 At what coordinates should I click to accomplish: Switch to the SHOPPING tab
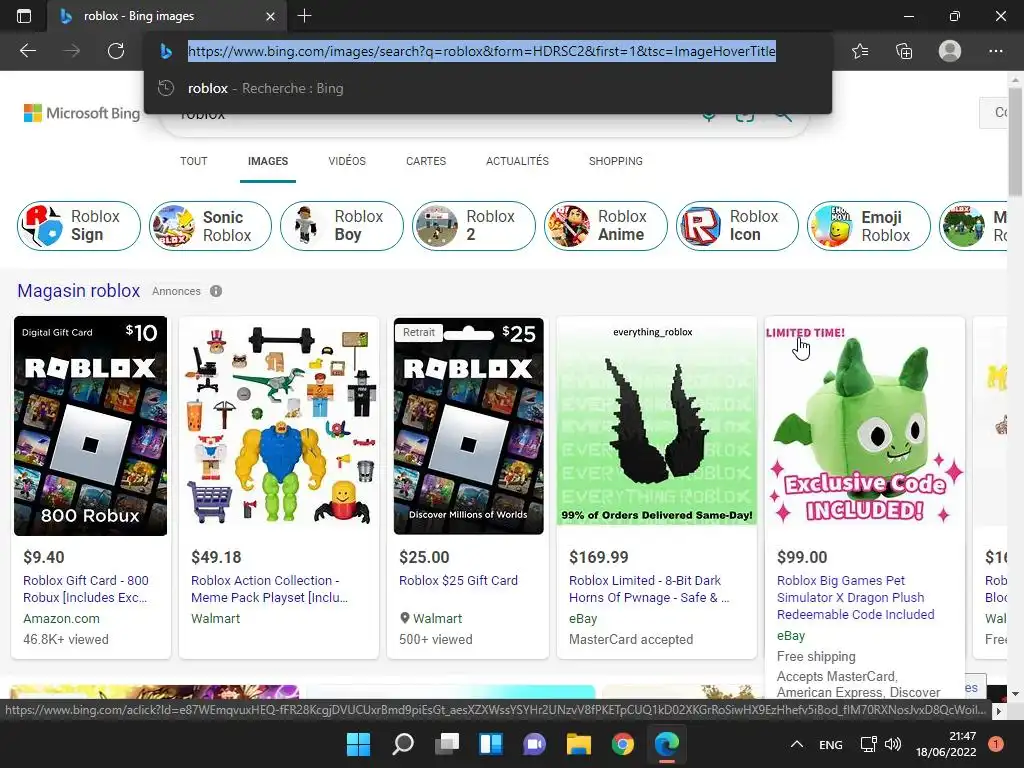coord(616,161)
